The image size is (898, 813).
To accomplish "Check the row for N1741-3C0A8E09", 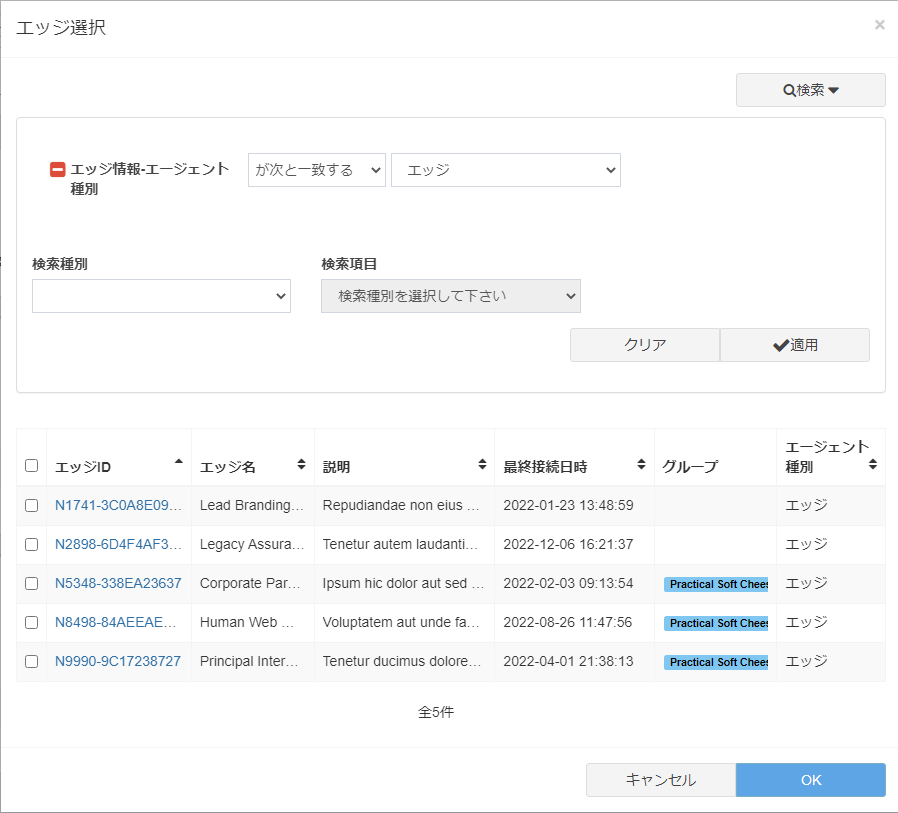I will (31, 506).
